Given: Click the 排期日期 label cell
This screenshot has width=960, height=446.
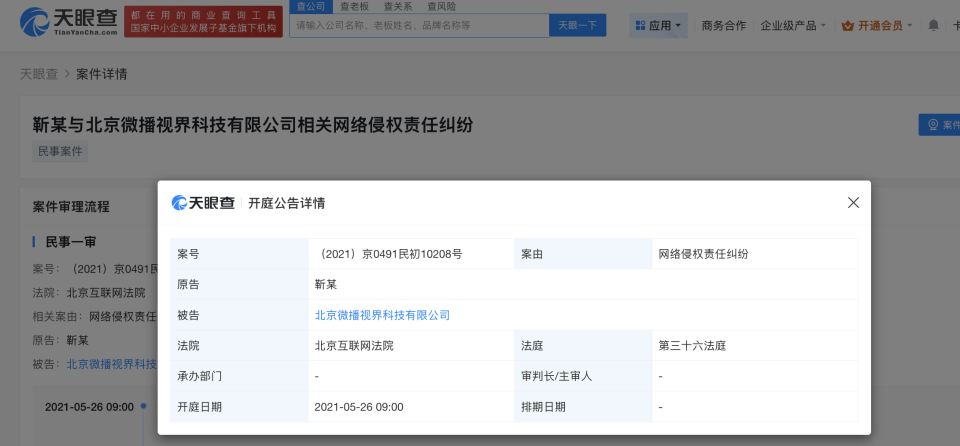Looking at the screenshot, I should click(583, 407).
